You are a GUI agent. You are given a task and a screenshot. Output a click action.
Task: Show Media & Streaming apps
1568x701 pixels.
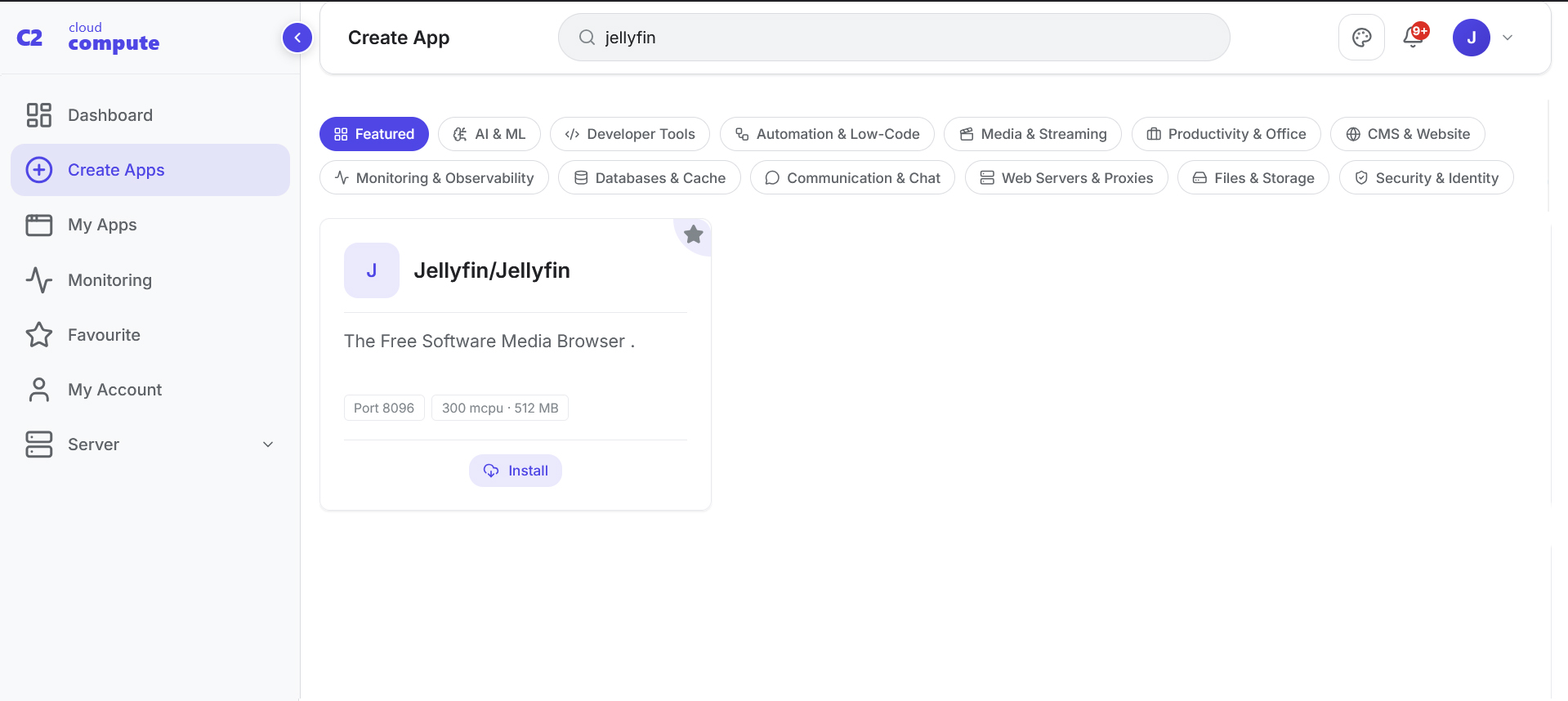1033,134
